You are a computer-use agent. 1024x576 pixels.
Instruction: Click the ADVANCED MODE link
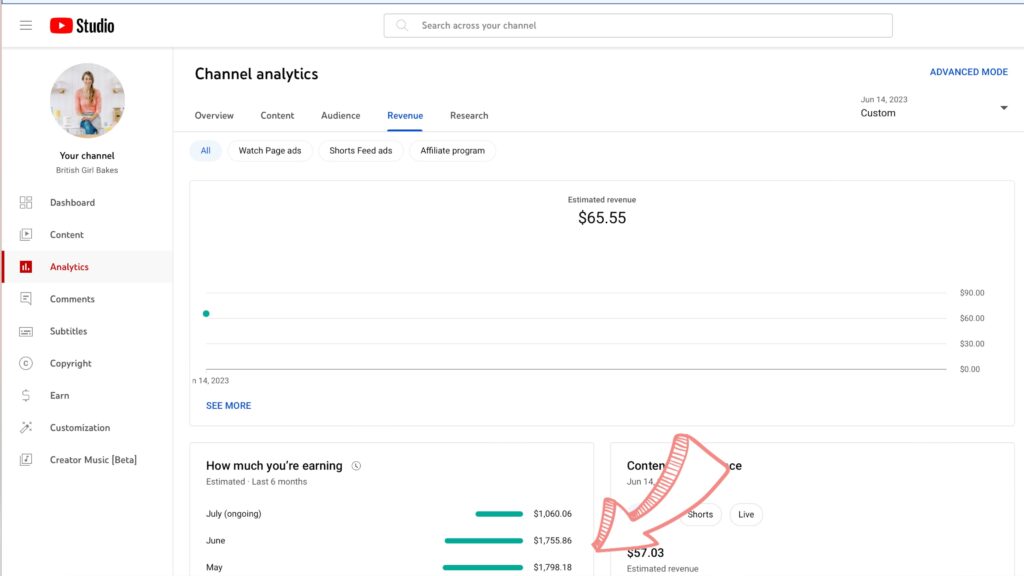(x=968, y=72)
